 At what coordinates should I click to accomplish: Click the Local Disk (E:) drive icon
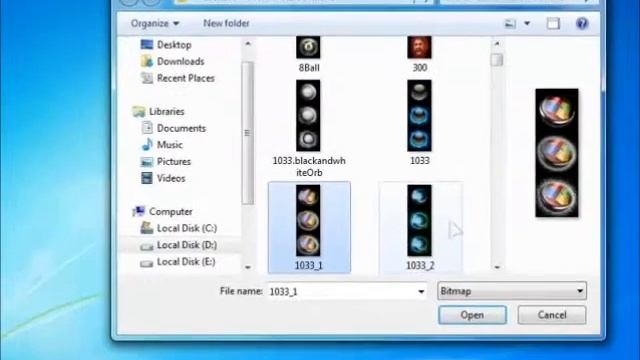147,263
